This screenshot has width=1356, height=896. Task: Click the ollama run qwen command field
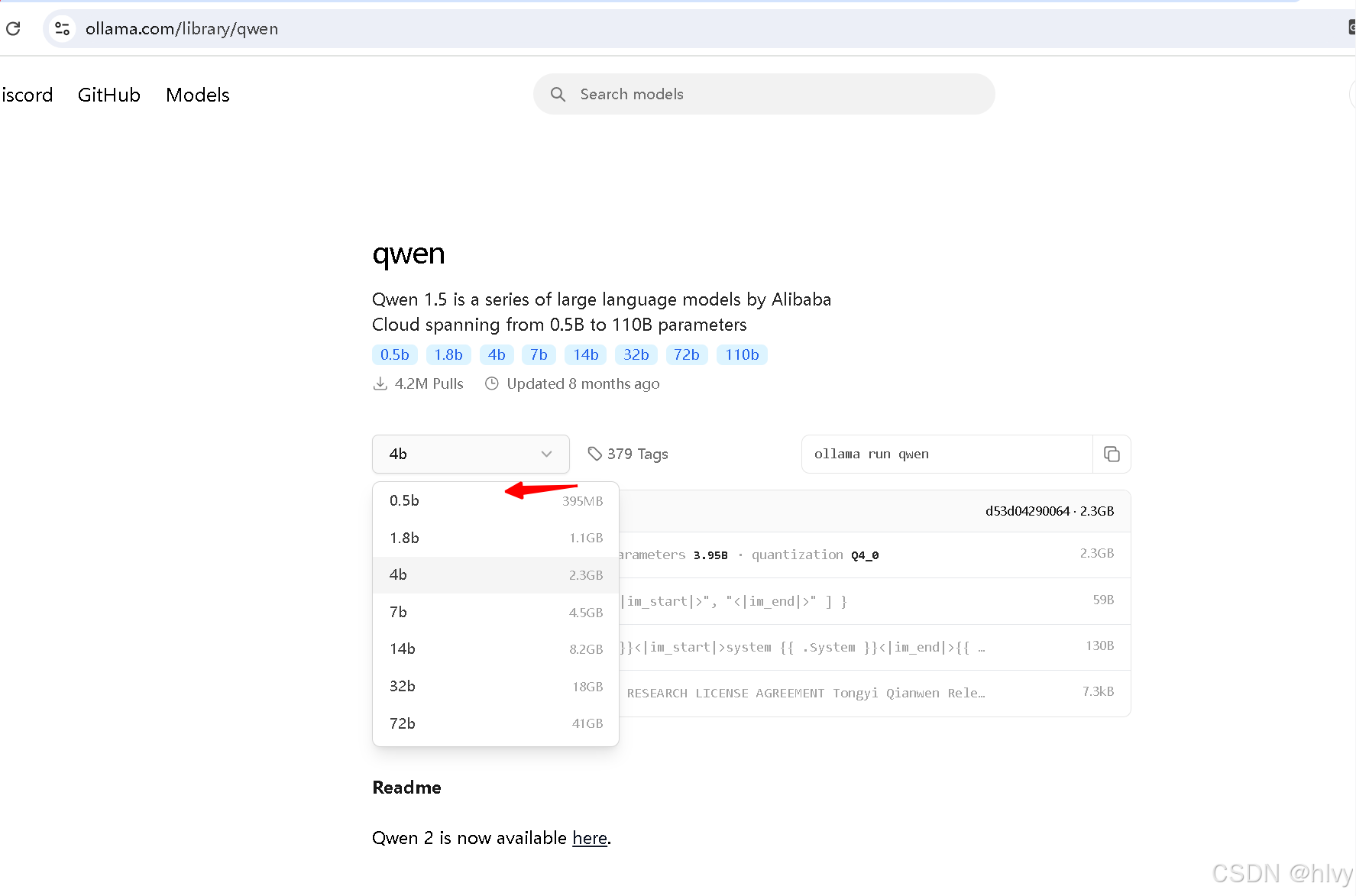click(x=947, y=454)
